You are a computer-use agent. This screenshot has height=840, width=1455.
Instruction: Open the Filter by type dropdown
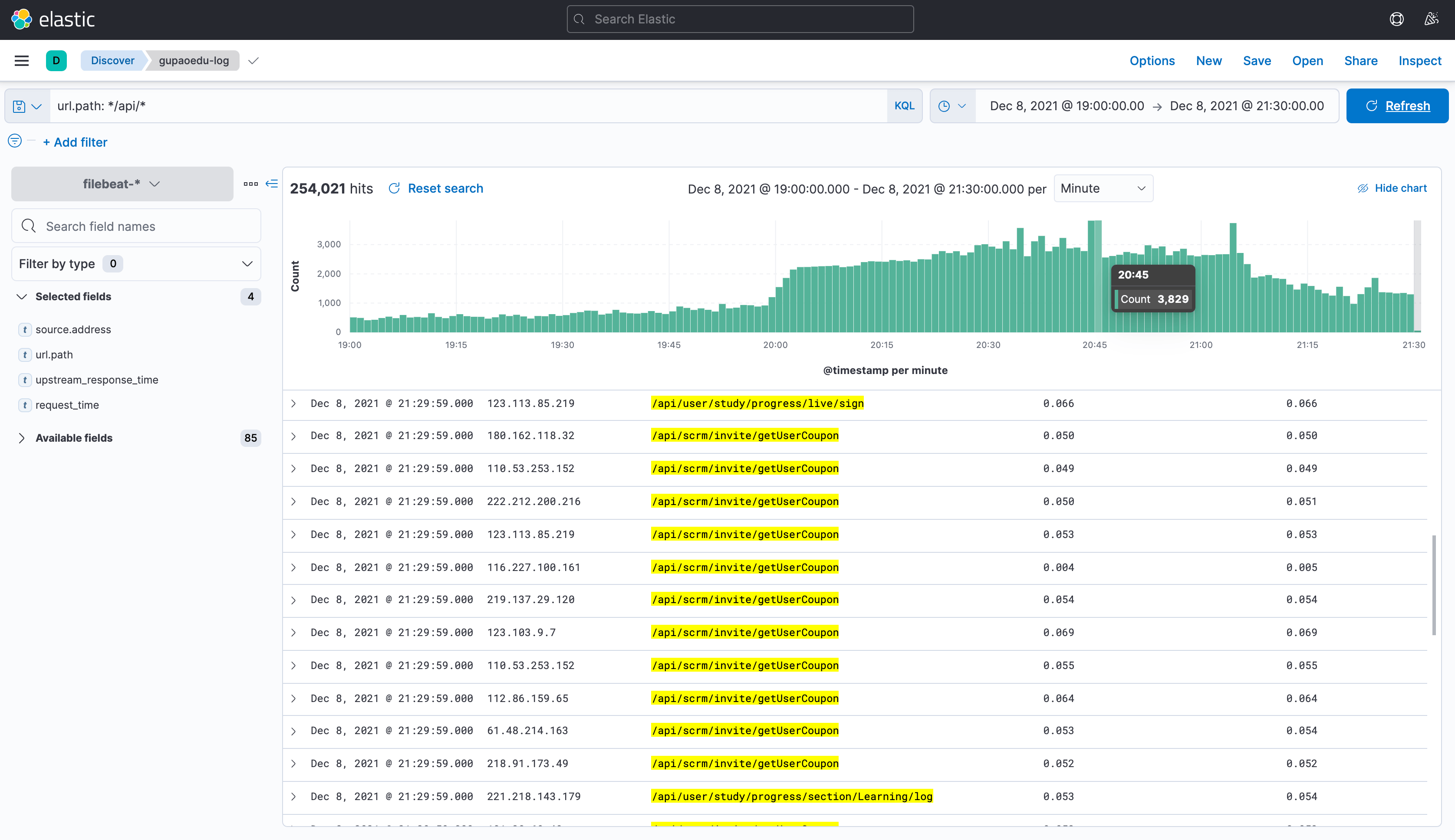136,264
